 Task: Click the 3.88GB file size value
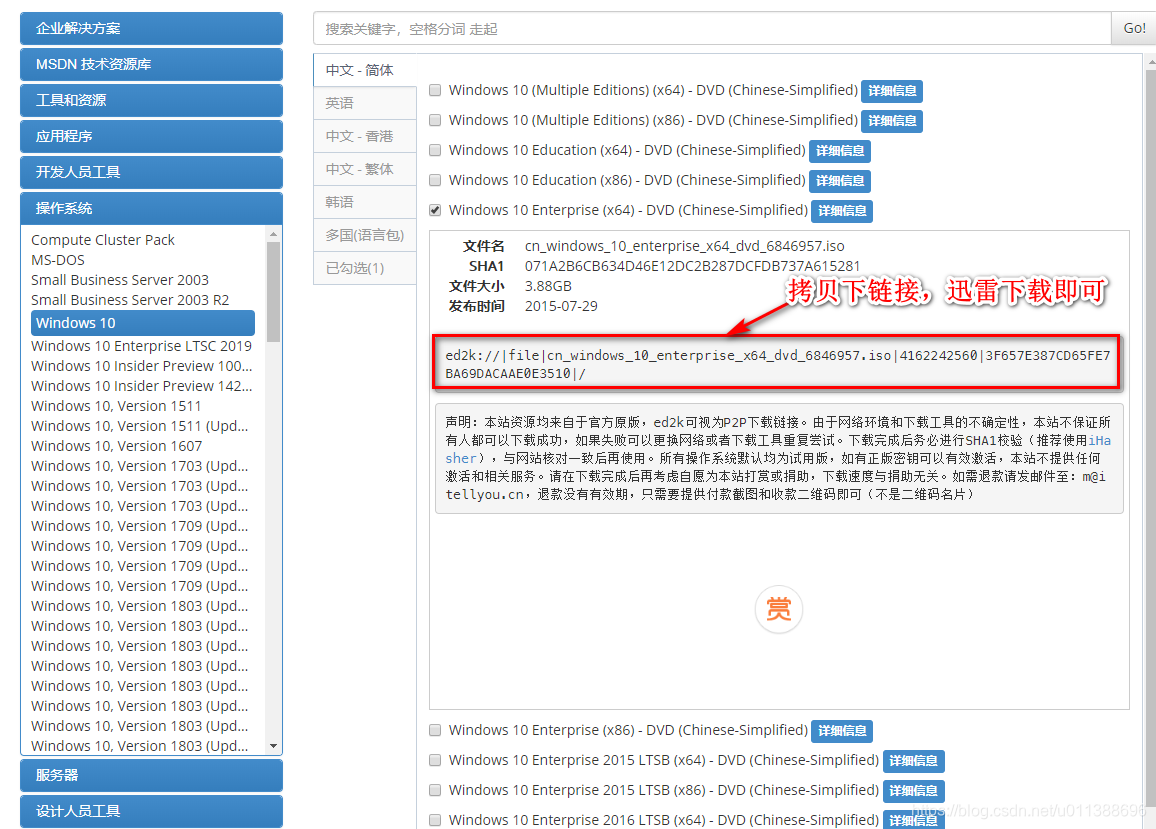coord(548,285)
